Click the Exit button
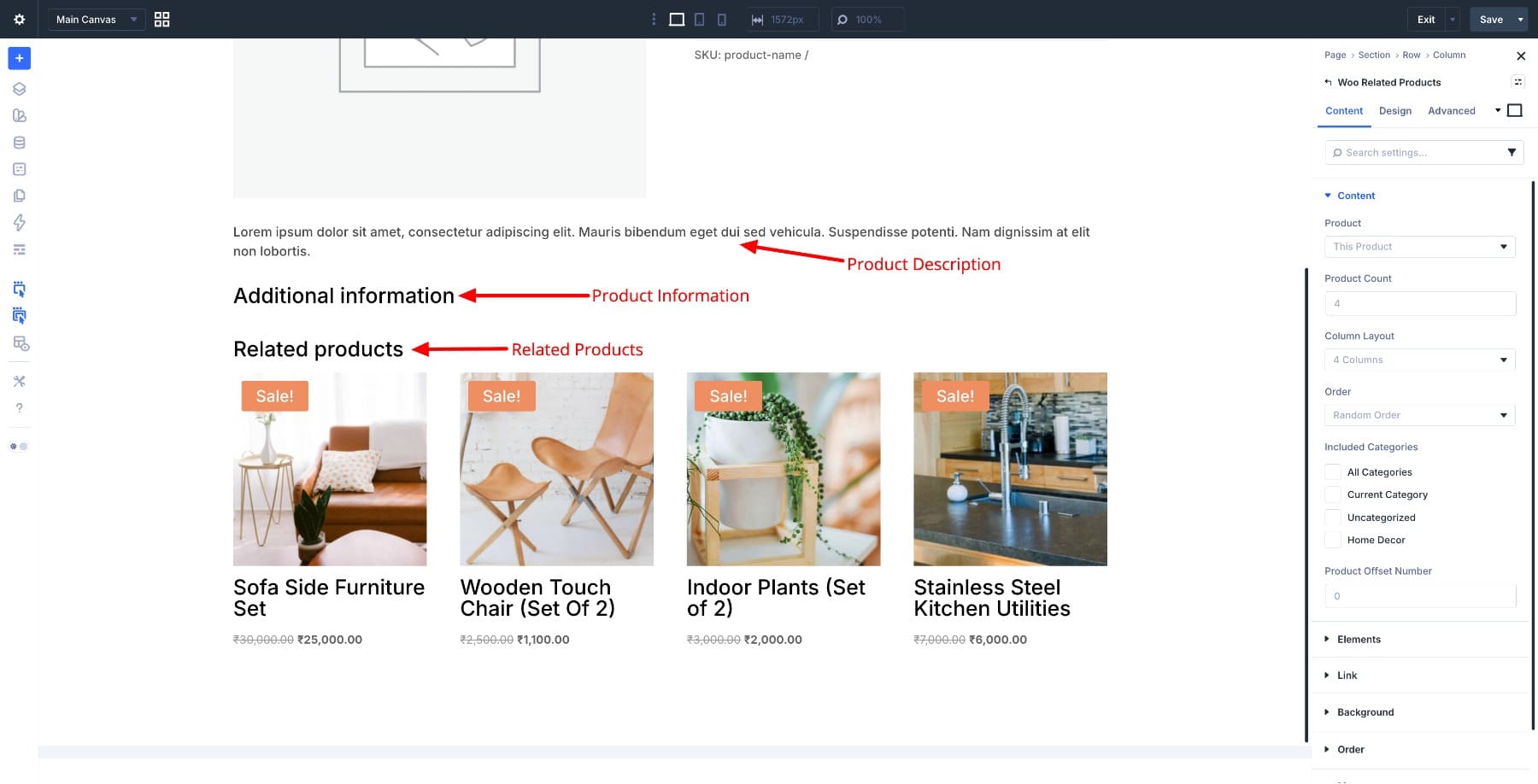This screenshot has width=1538, height=784. (x=1424, y=18)
